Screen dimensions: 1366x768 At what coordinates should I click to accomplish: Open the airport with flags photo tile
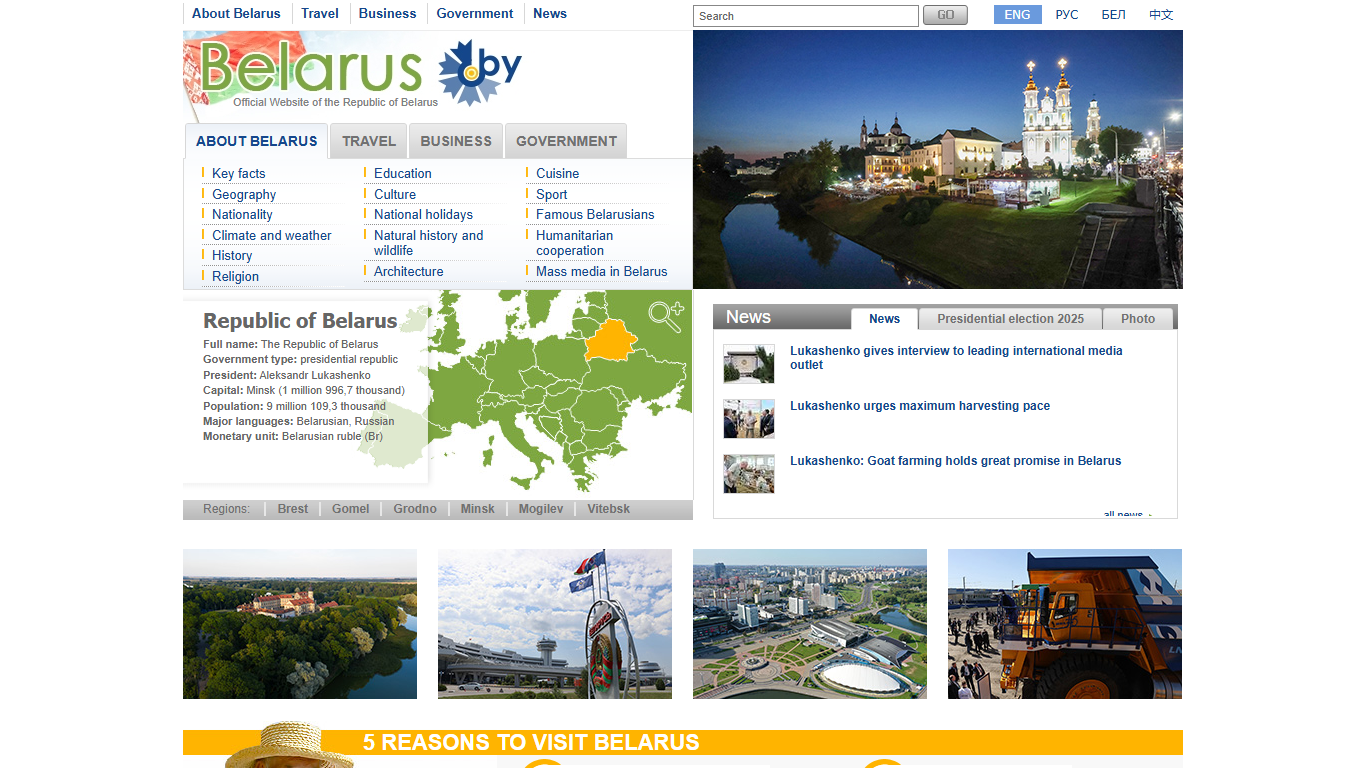(x=555, y=624)
